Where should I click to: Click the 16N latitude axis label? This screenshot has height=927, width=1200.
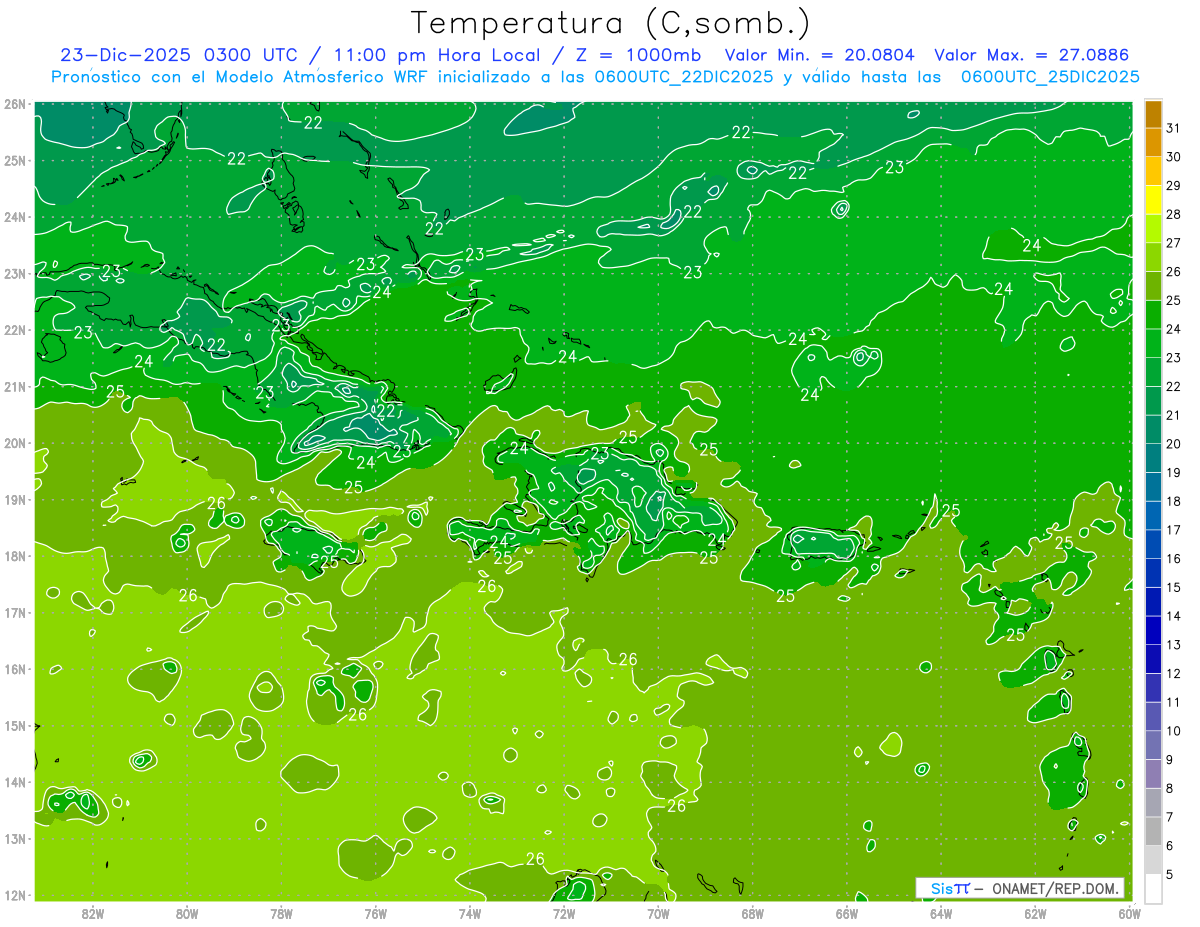(x=14, y=669)
